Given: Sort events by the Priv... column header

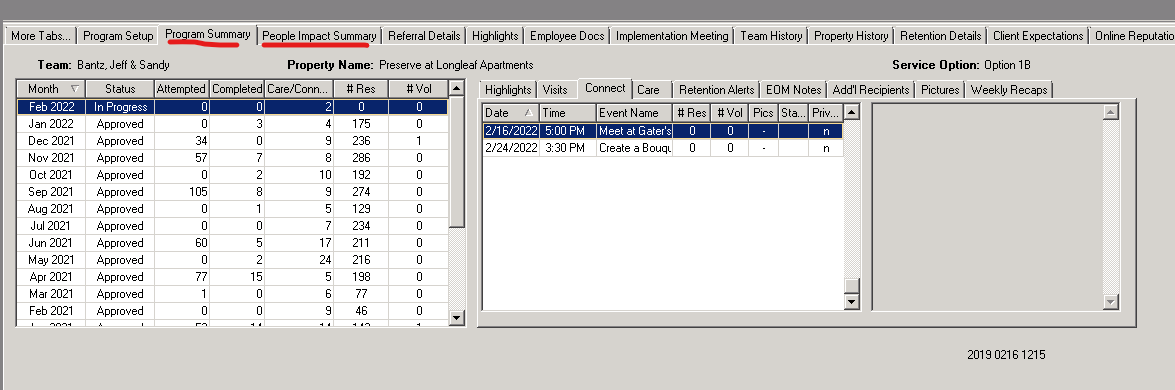Looking at the screenshot, I should tap(826, 112).
